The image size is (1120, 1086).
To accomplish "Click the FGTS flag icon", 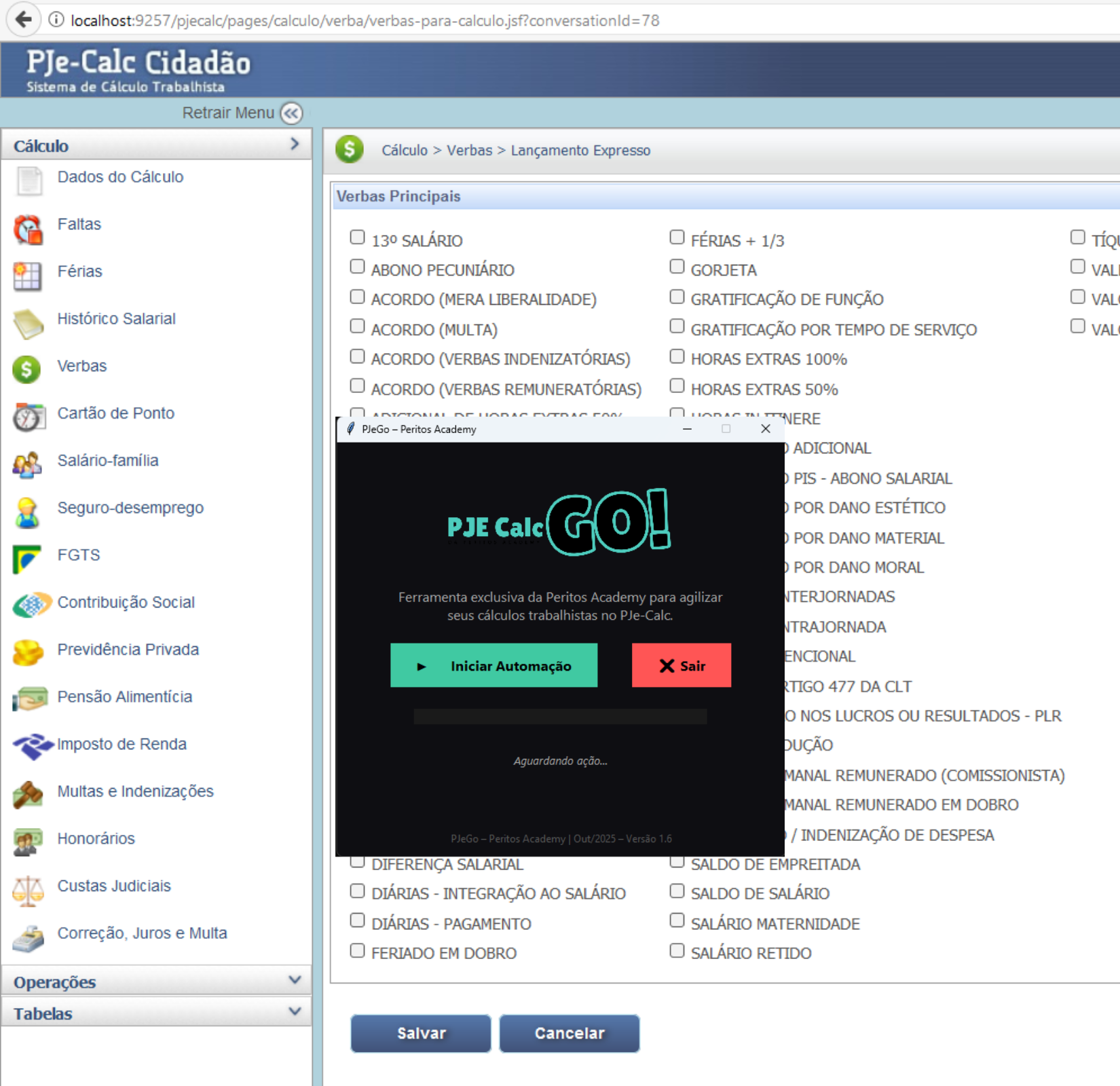I will pos(28,559).
